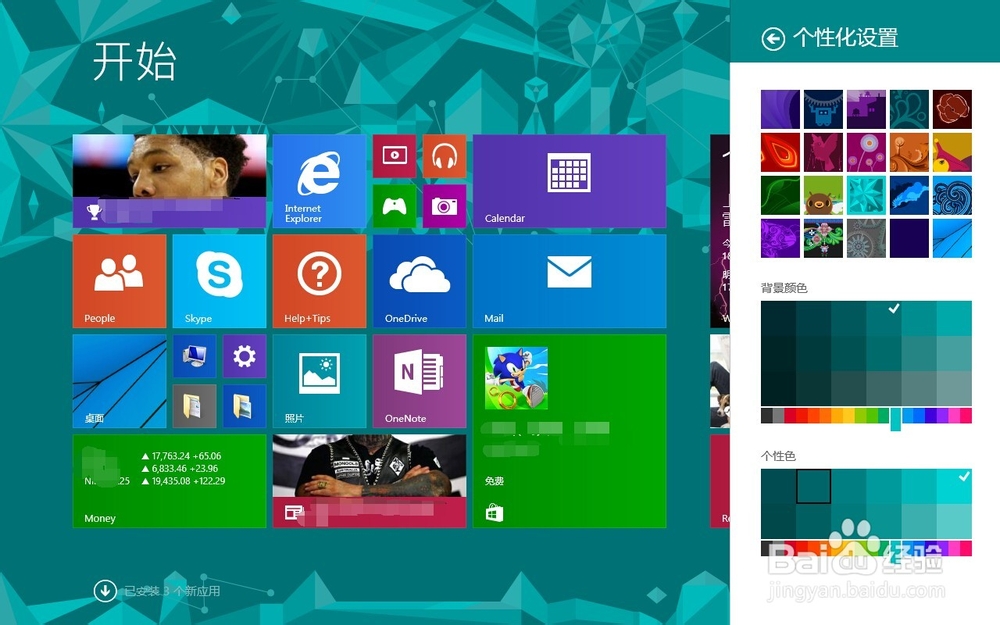Launch the Camera app tile
This screenshot has width=1000, height=625.
444,205
